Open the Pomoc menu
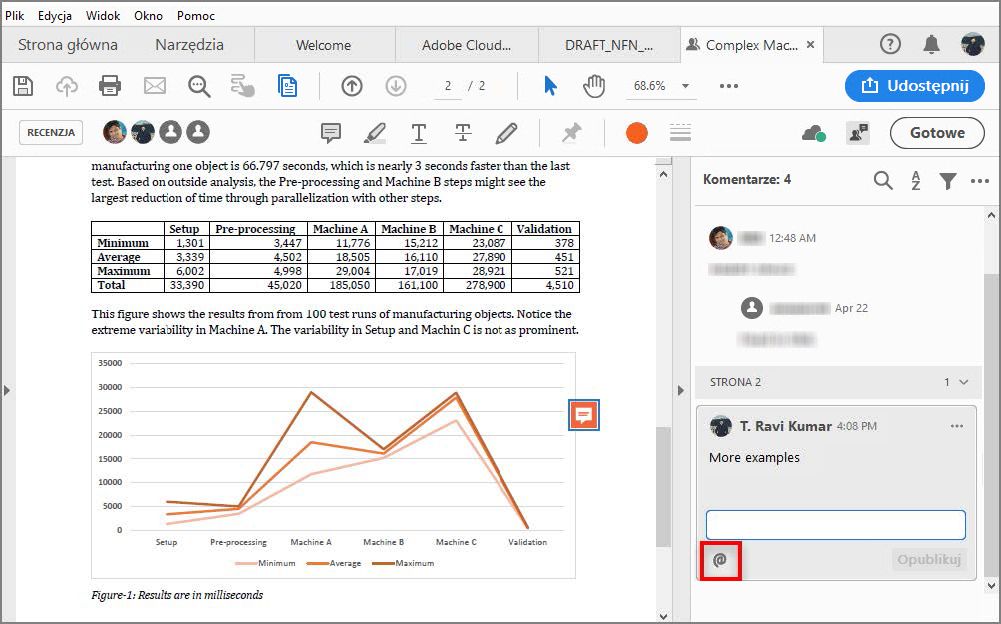The width and height of the screenshot is (1001, 624). [x=195, y=15]
